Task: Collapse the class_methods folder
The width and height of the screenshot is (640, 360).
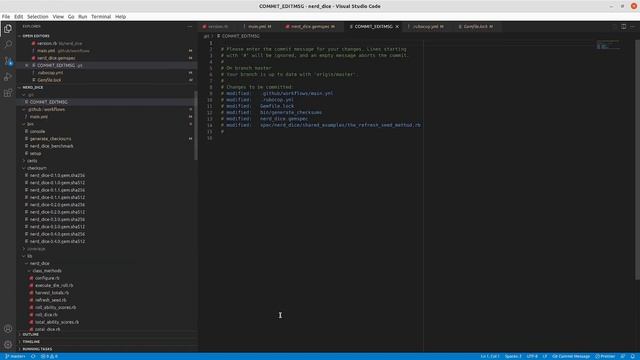Action: tap(47, 271)
